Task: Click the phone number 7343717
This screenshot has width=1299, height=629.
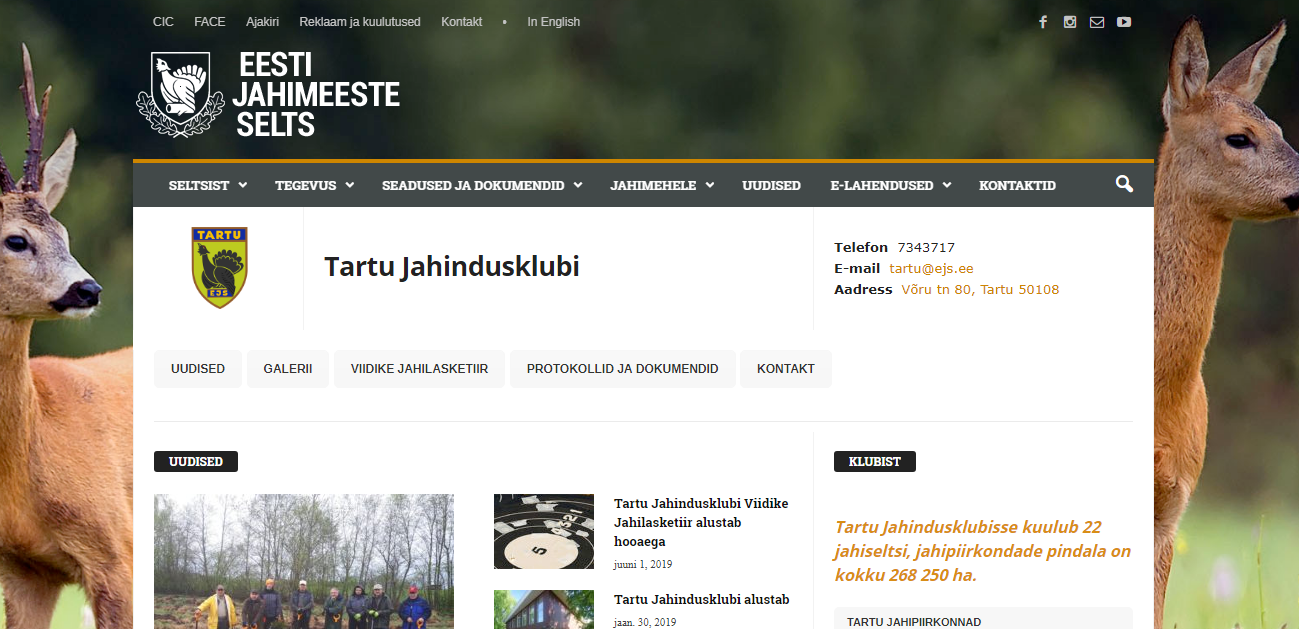Action: tap(926, 247)
